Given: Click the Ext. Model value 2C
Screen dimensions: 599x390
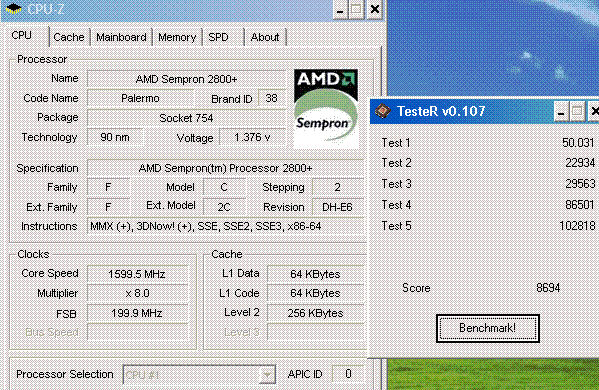Looking at the screenshot, I should coord(224,207).
